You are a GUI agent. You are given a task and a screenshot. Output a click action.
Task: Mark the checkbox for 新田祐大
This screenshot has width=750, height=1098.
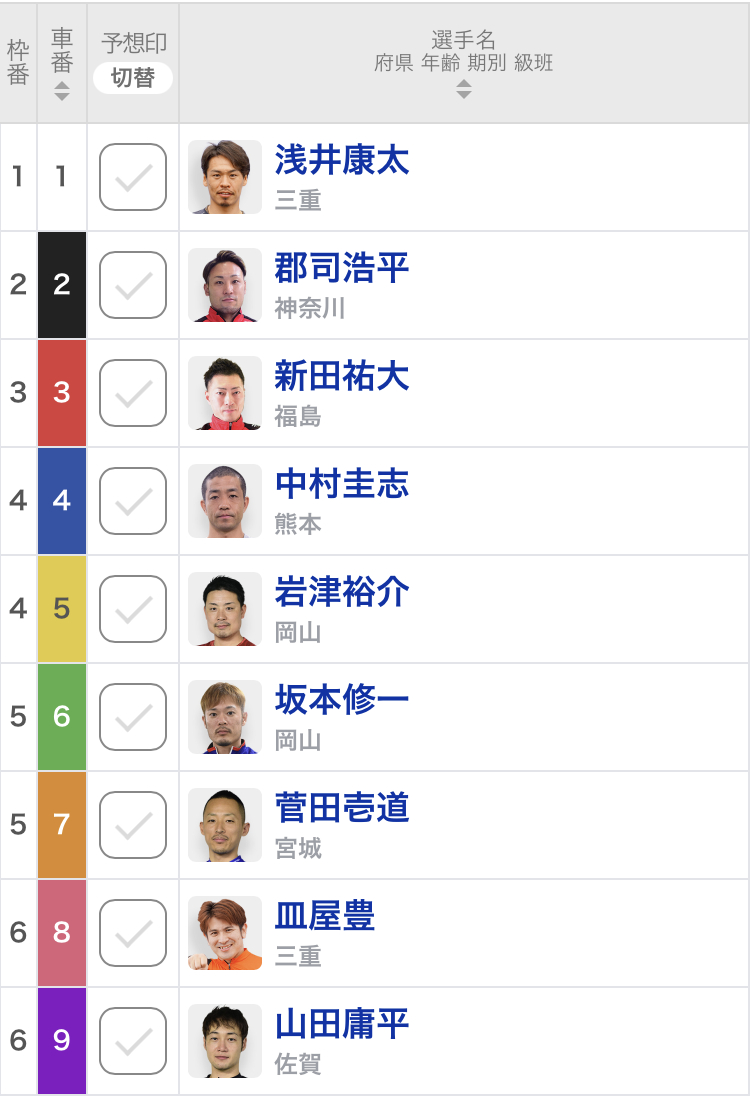click(133, 393)
